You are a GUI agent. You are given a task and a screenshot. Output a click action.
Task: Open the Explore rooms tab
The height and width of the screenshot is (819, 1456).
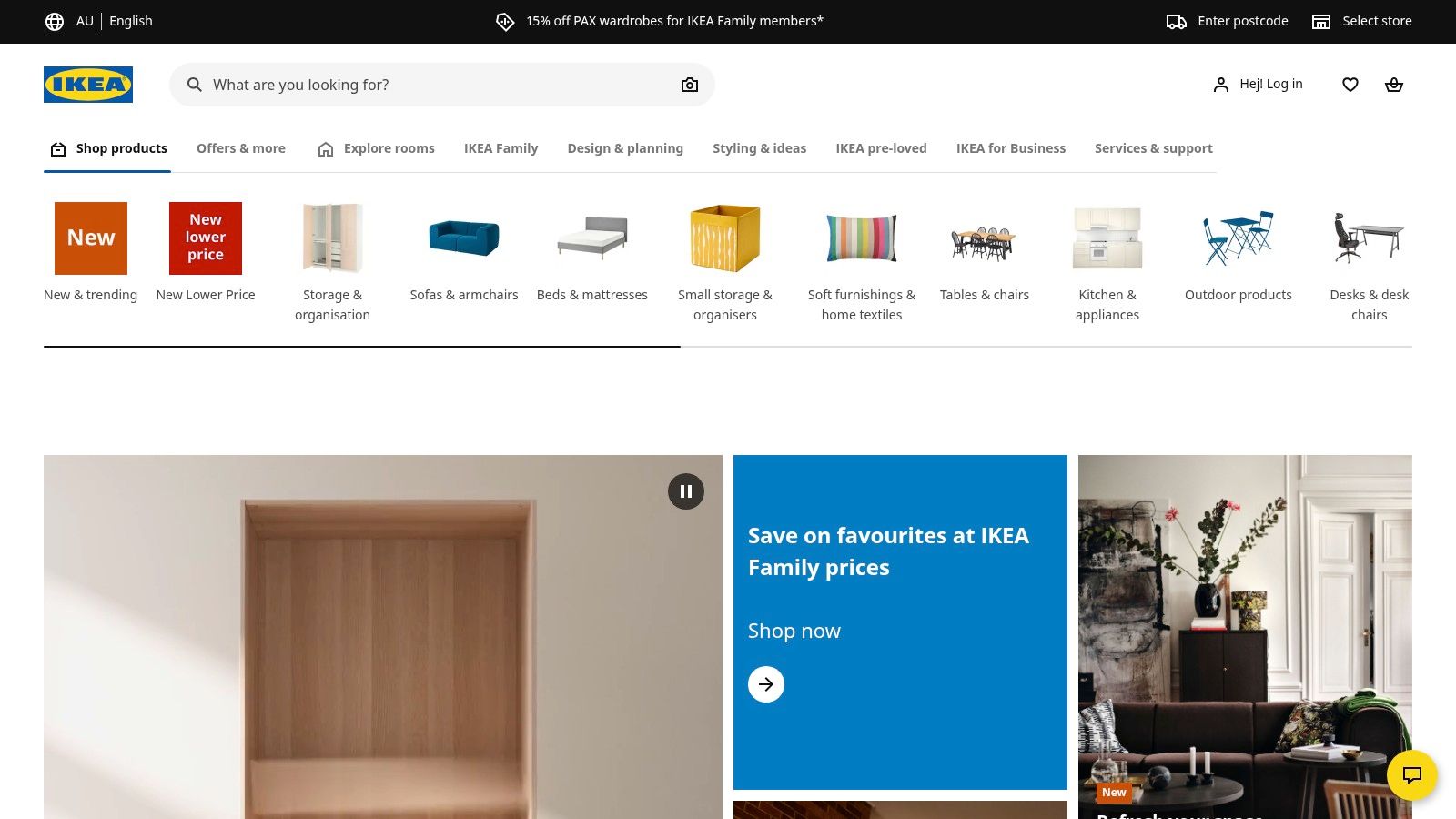pyautogui.click(x=376, y=148)
